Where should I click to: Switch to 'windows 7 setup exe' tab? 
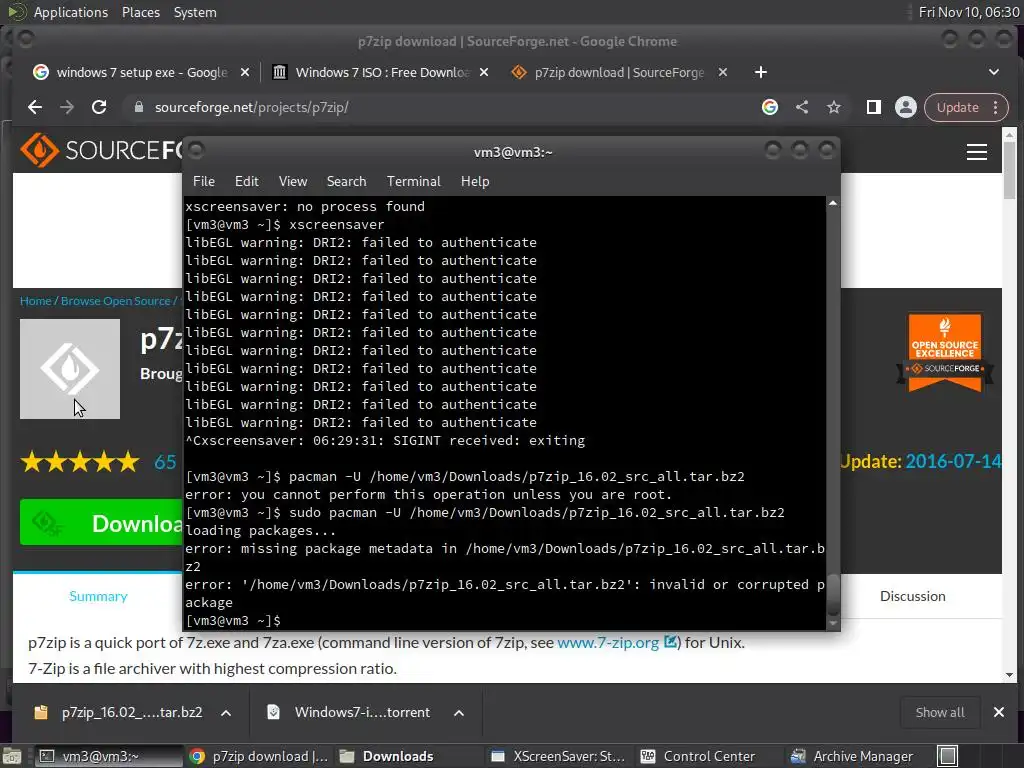pyautogui.click(x=142, y=72)
